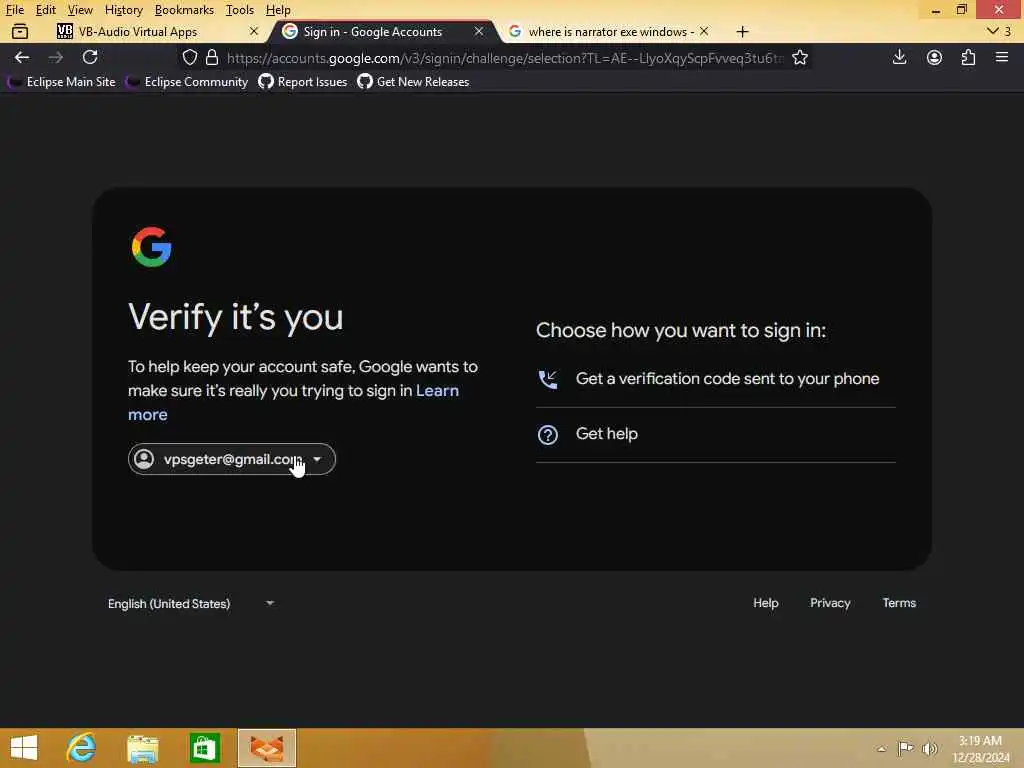Screen dimensions: 1024x768
Task: Click the Google logo on the card
Action: pos(152,247)
